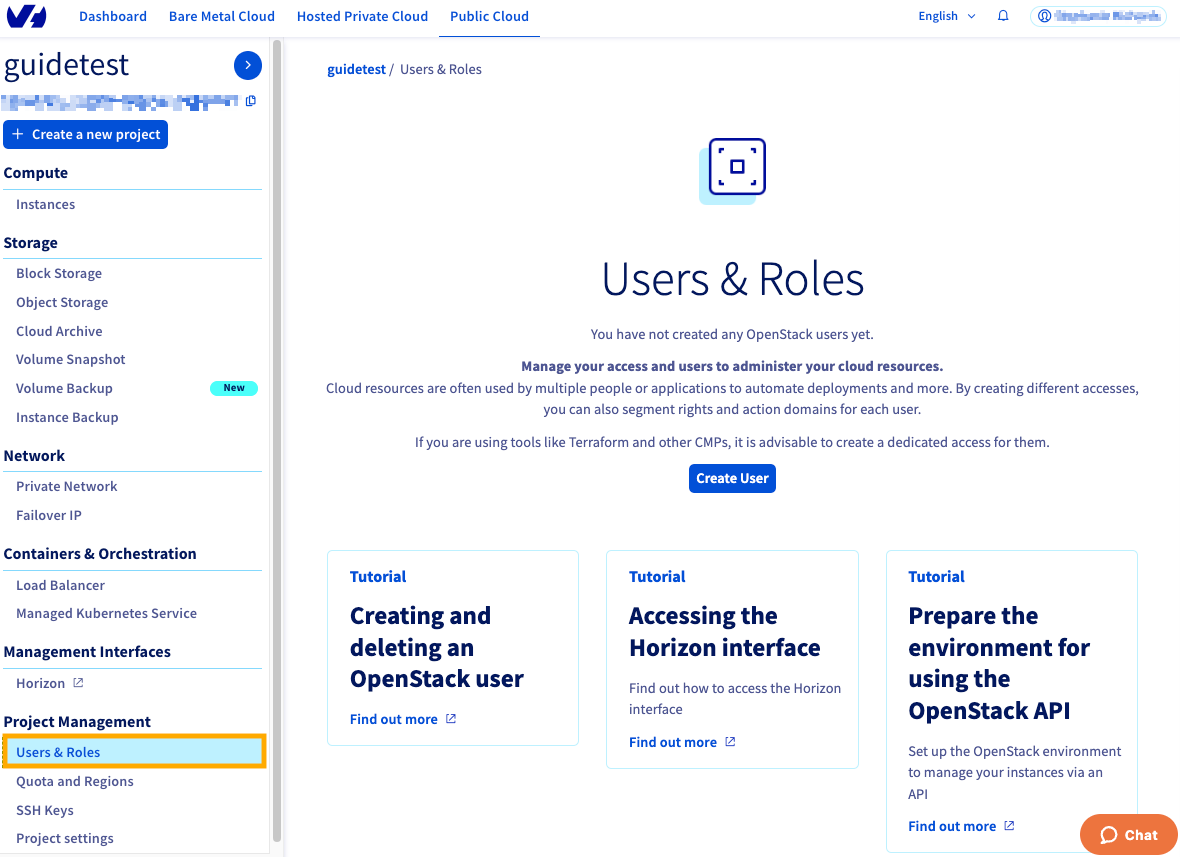Viewport: 1180px width, 857px height.
Task: Open the English language dropdown
Action: [944, 16]
